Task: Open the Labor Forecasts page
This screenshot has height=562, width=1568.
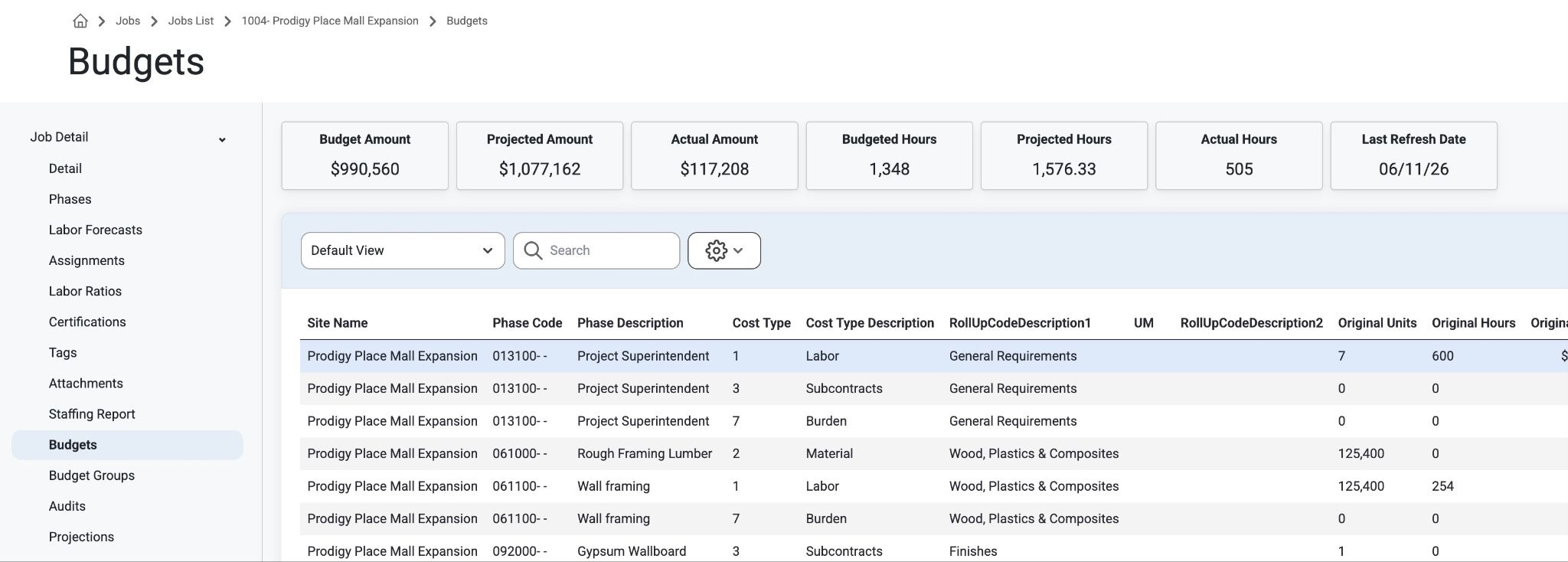Action: coord(96,230)
